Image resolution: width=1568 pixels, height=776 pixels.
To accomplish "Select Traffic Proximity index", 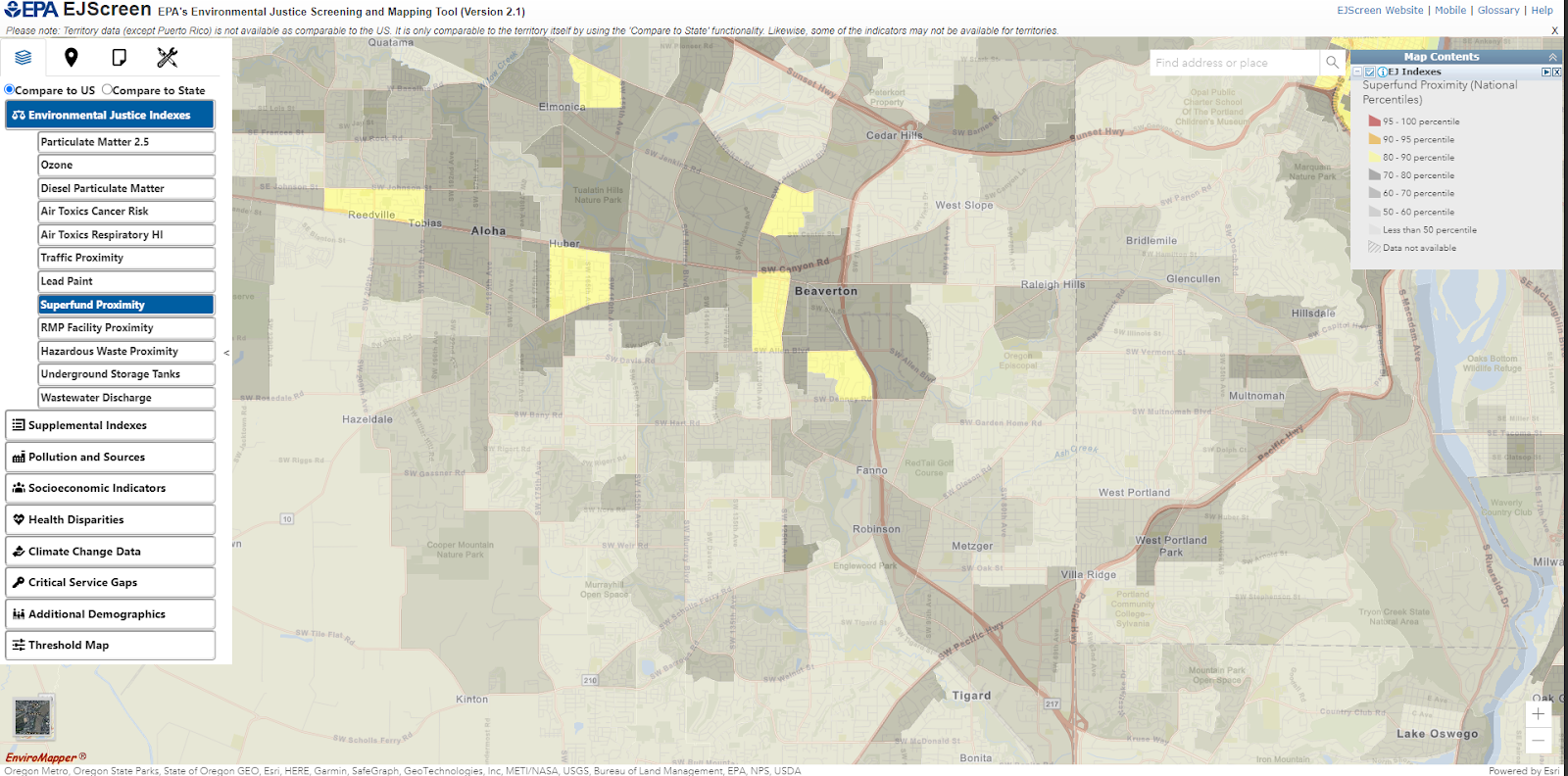I will click(x=126, y=258).
